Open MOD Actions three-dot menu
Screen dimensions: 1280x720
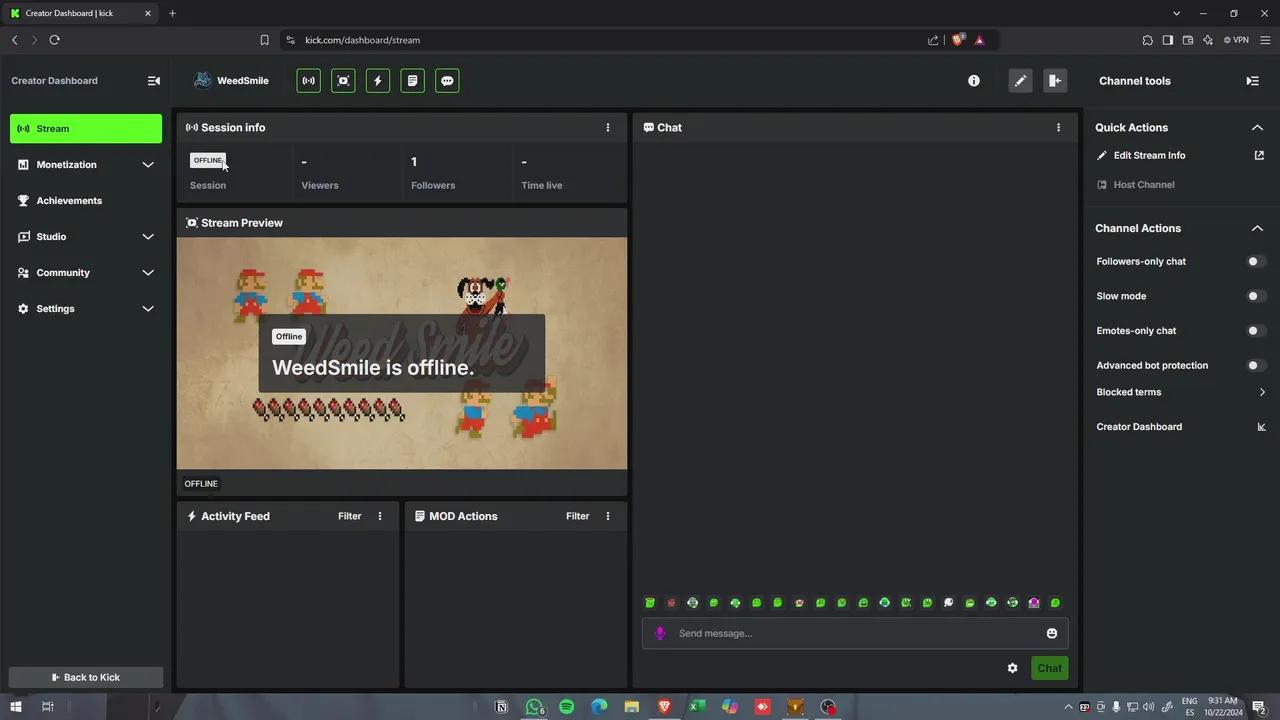608,516
